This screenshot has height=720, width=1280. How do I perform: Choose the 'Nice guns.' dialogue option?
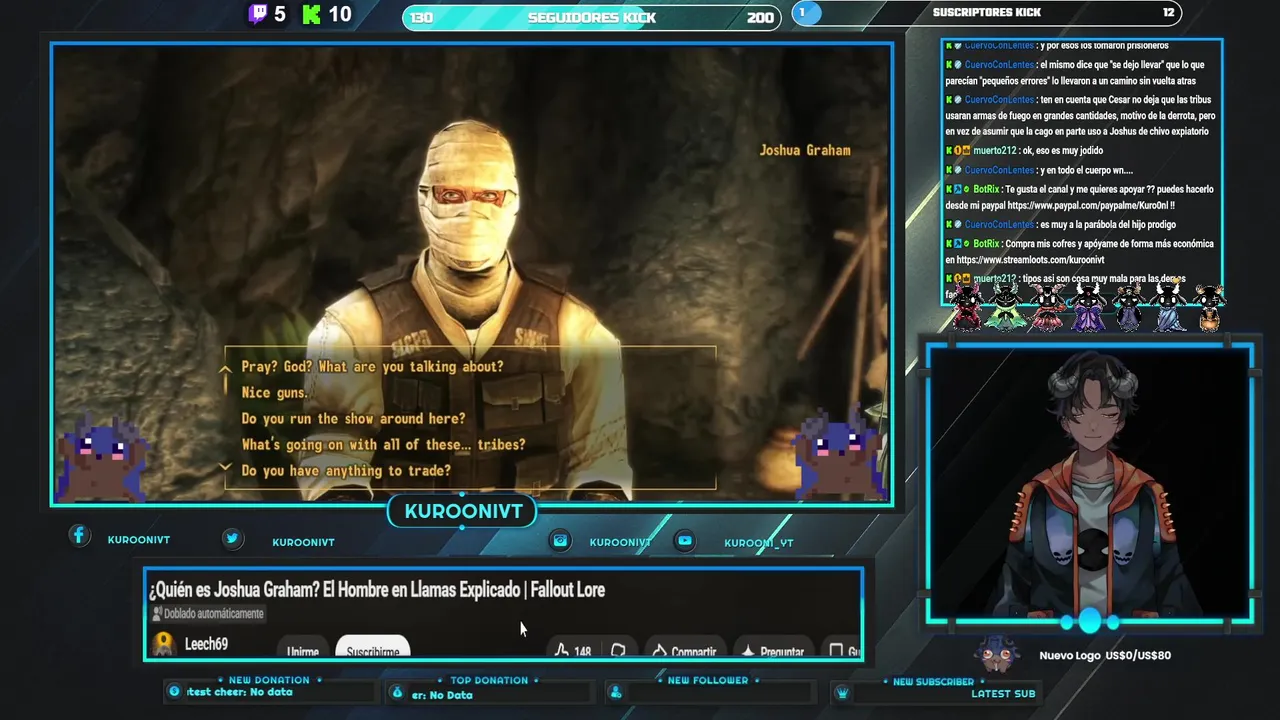[x=274, y=393]
